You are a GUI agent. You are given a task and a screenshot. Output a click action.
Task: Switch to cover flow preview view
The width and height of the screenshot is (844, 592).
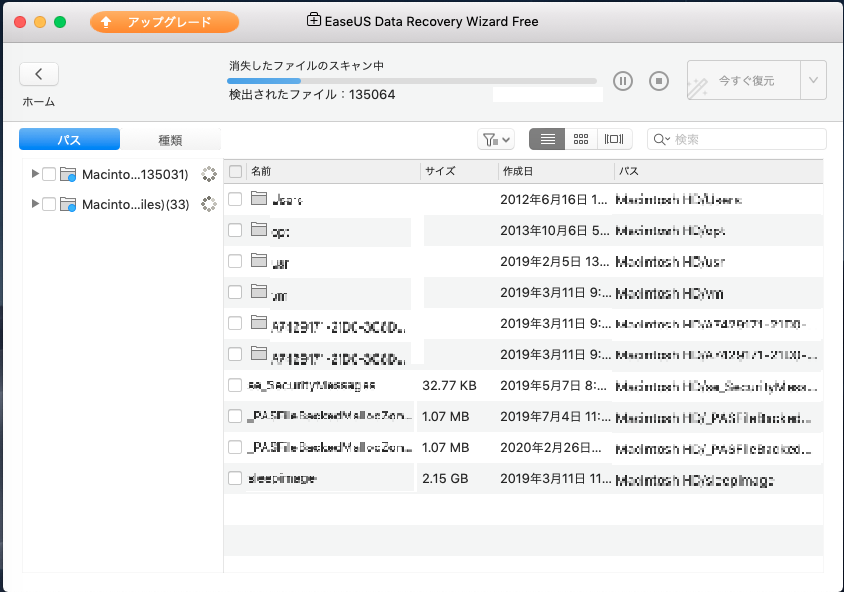coord(614,139)
